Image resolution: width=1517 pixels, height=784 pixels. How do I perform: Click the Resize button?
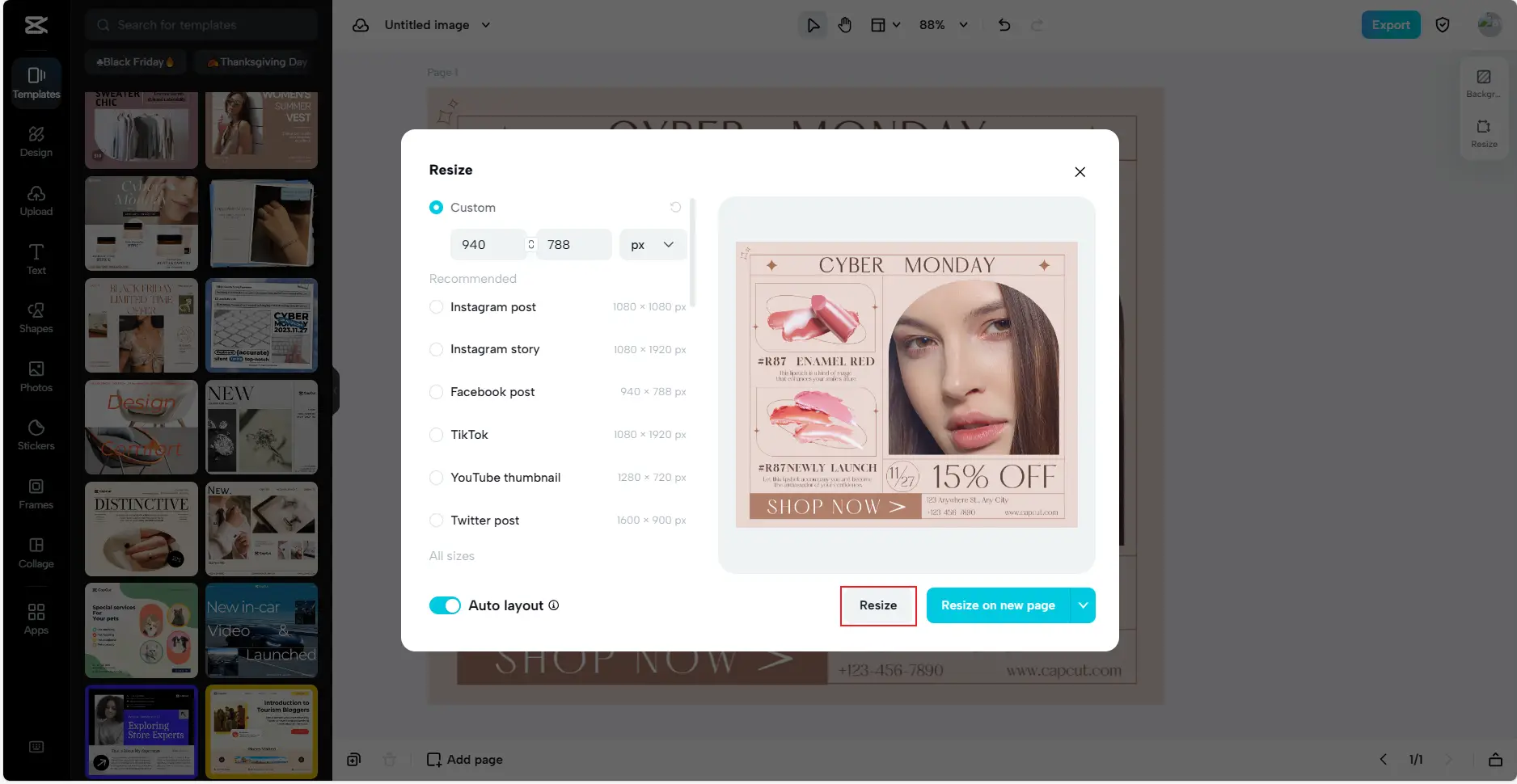[x=878, y=605]
